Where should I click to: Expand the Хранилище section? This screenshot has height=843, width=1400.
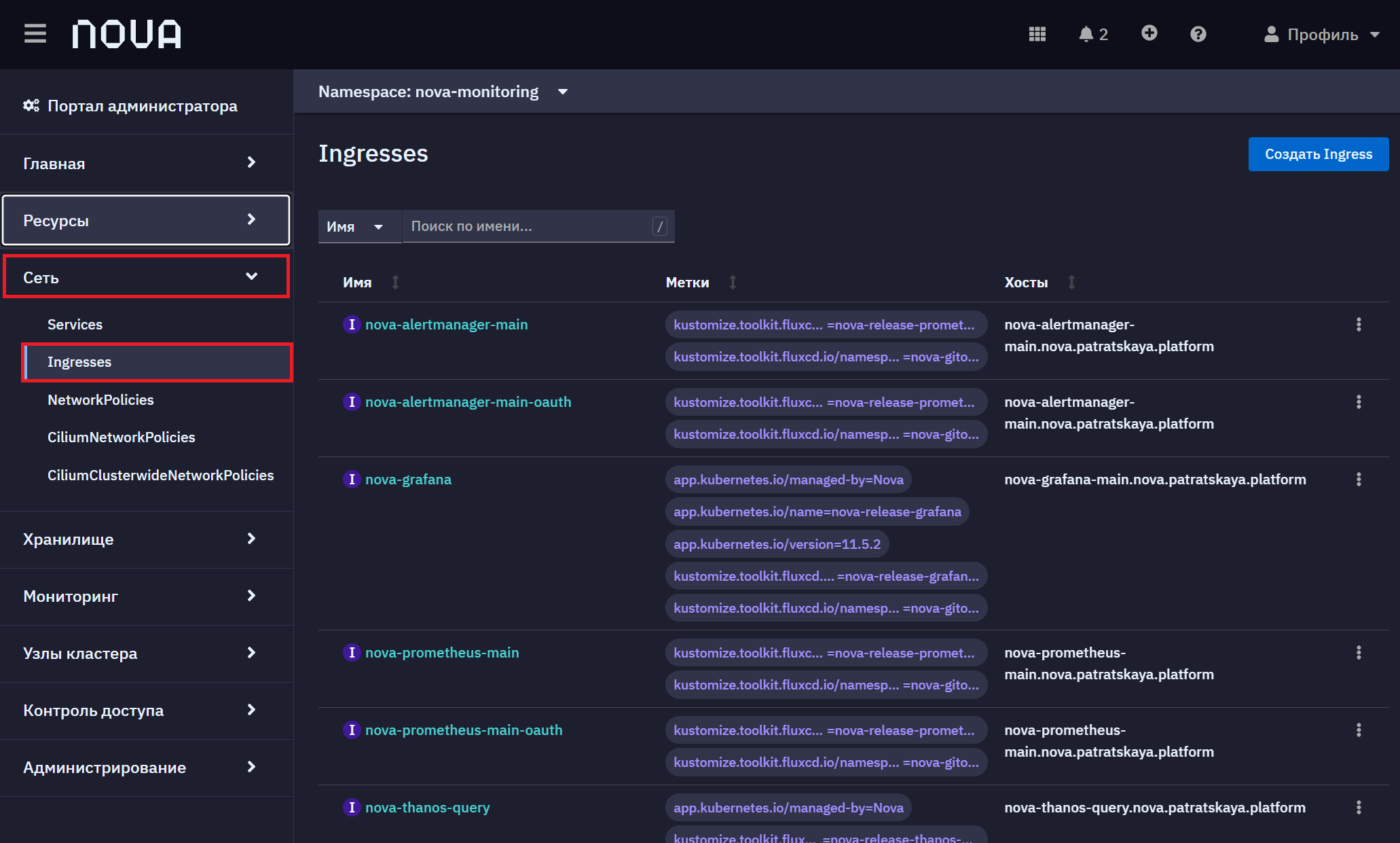click(146, 539)
